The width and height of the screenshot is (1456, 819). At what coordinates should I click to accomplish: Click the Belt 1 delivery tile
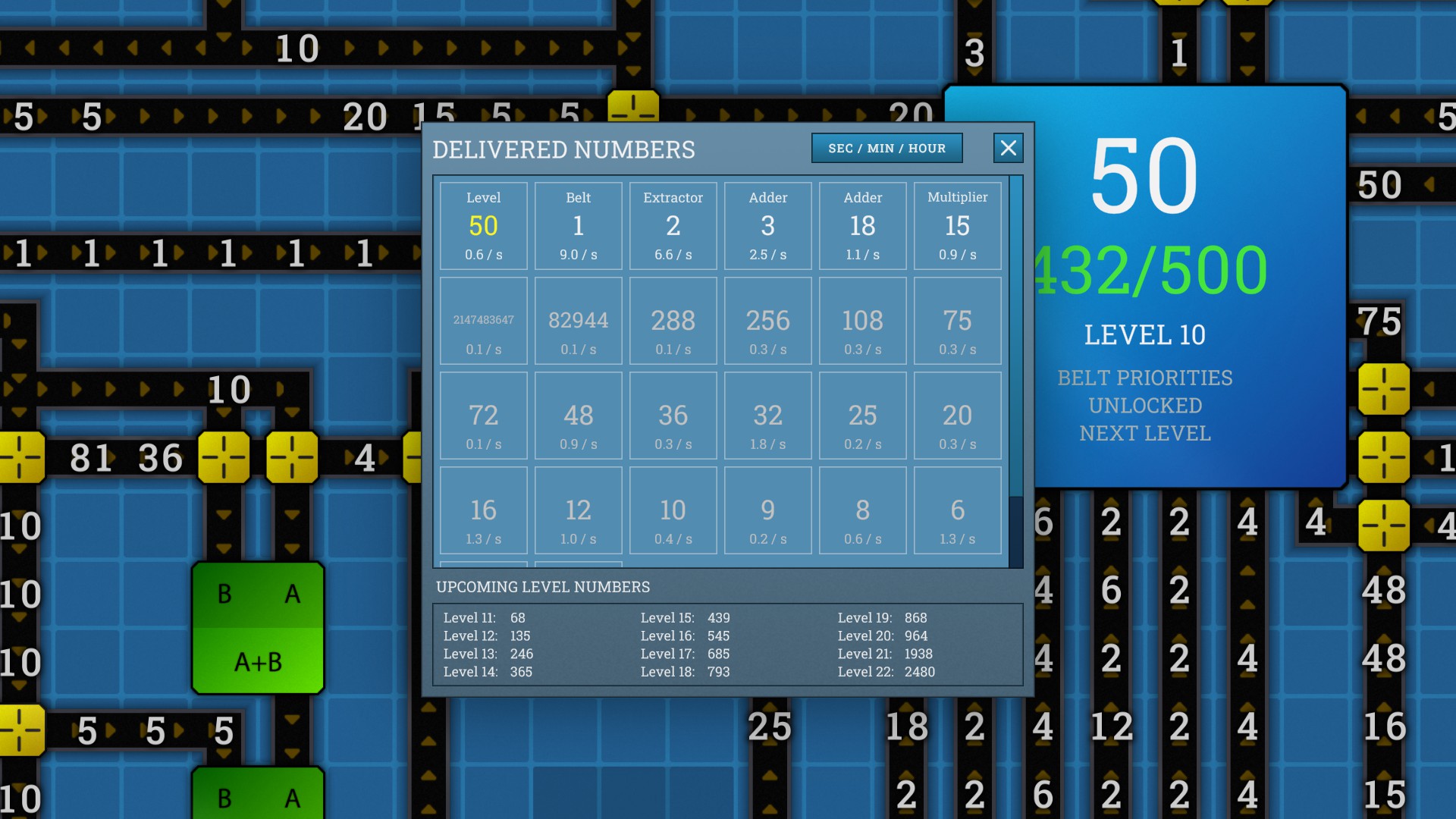pyautogui.click(x=578, y=226)
